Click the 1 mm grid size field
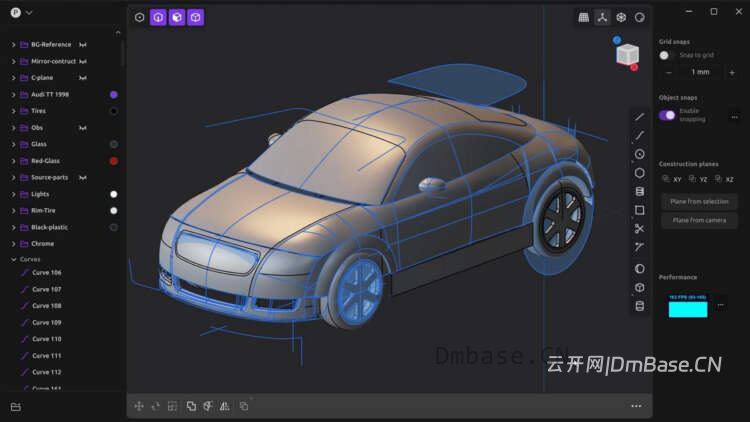The image size is (750, 422). (700, 72)
